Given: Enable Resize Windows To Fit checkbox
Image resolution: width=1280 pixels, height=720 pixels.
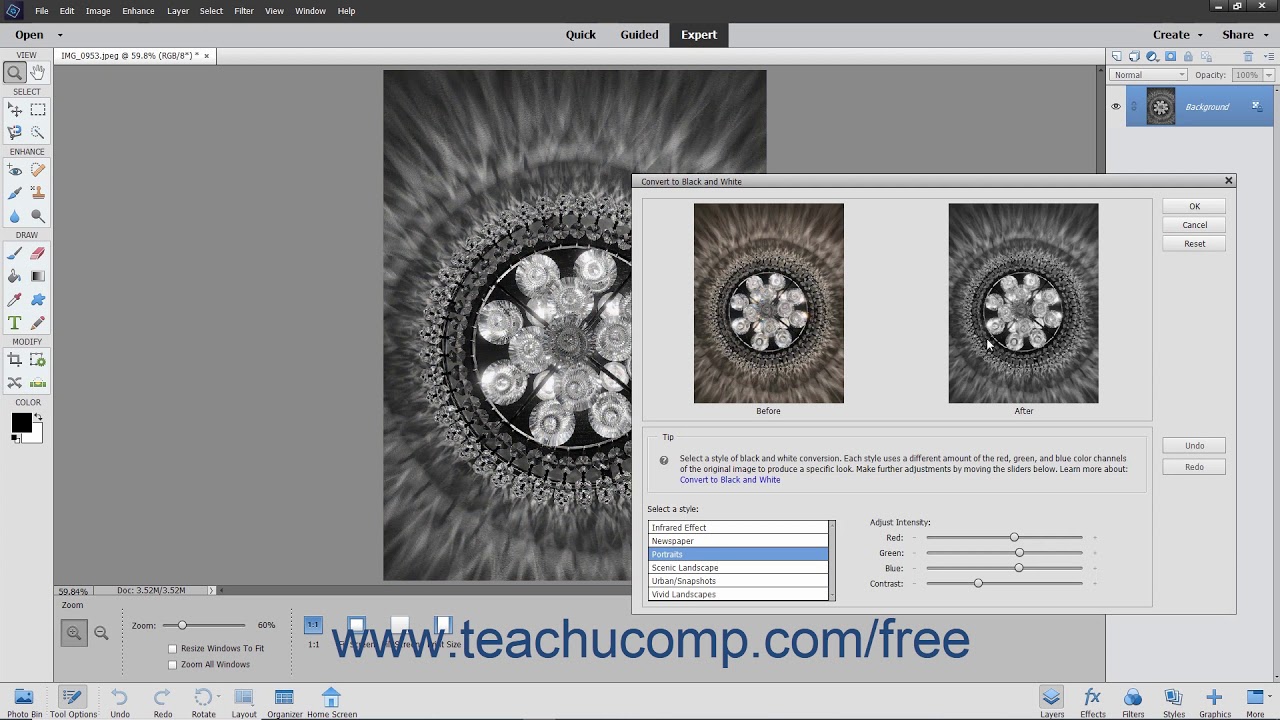Looking at the screenshot, I should point(173,648).
